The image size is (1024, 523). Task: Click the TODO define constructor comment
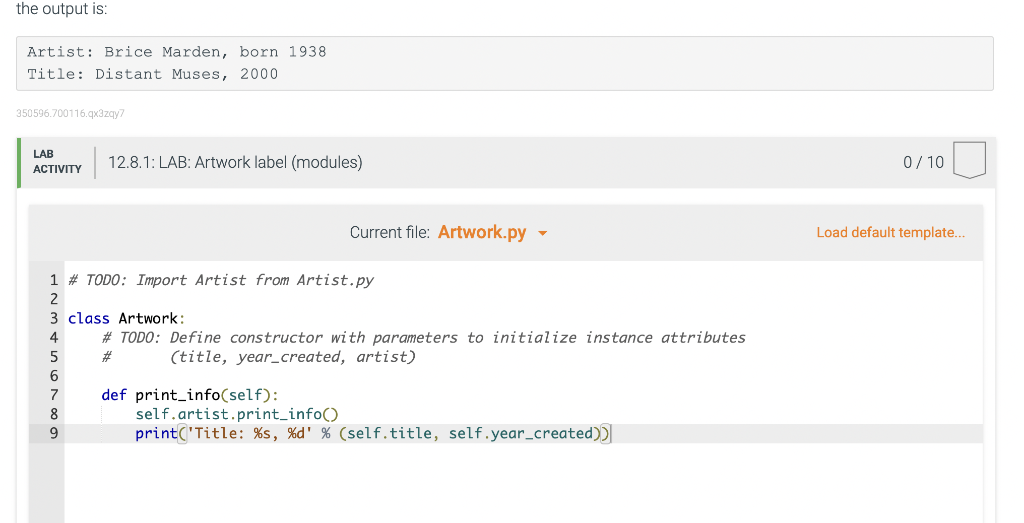423,338
